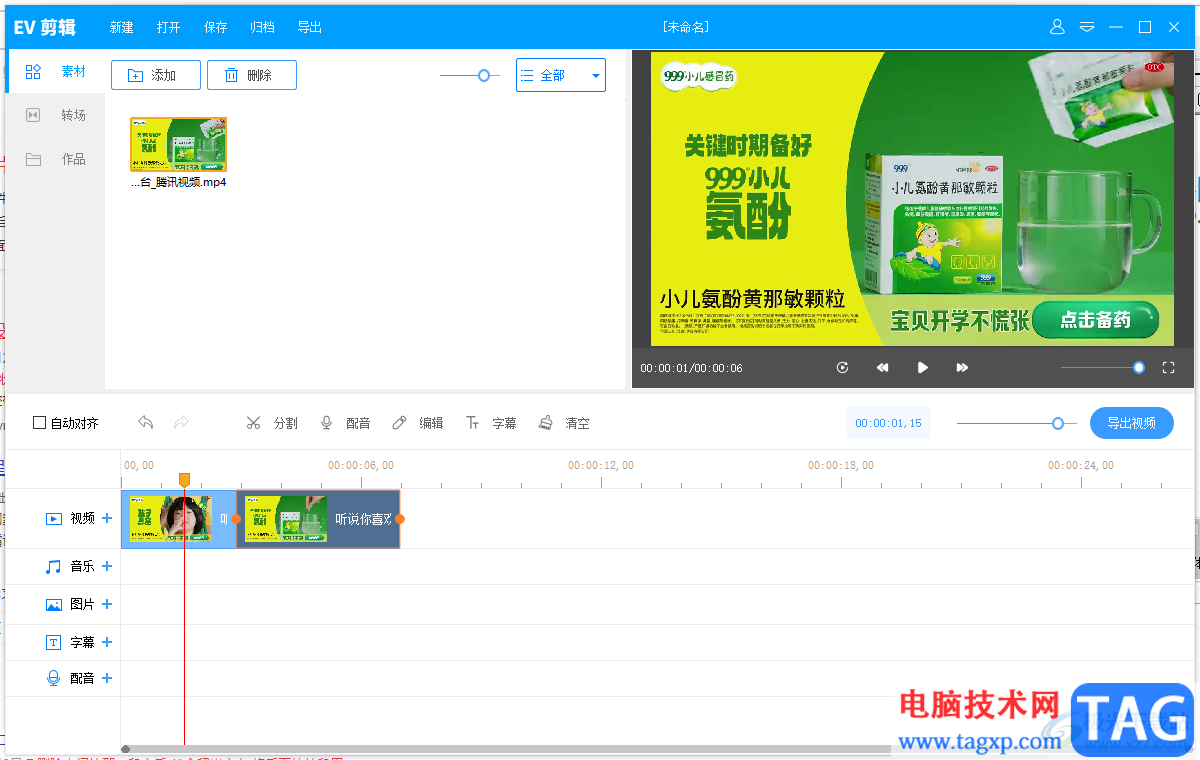Click 保存 in the top bar
The width and height of the screenshot is (1200, 760).
(216, 27)
